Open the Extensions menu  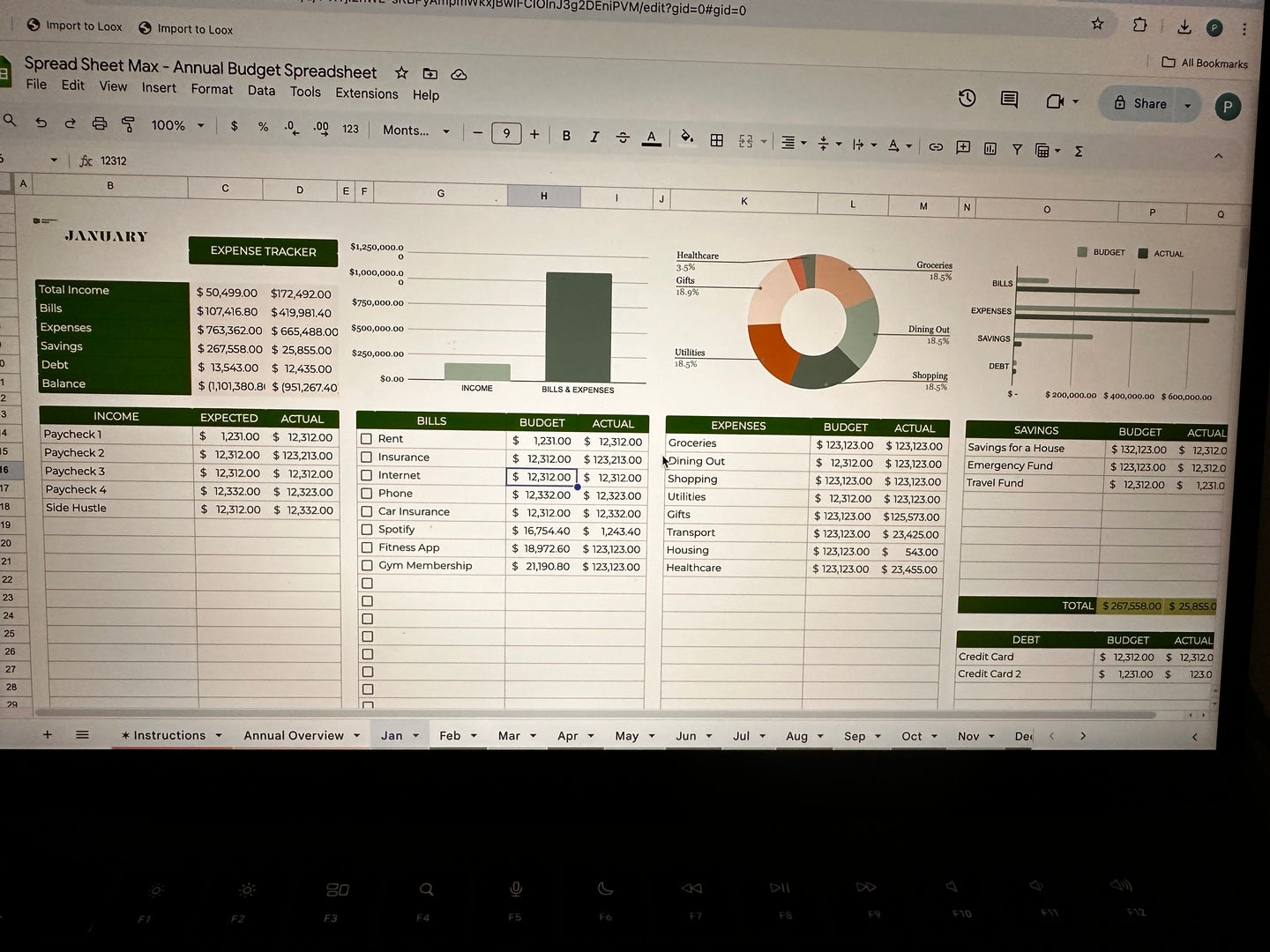[366, 93]
